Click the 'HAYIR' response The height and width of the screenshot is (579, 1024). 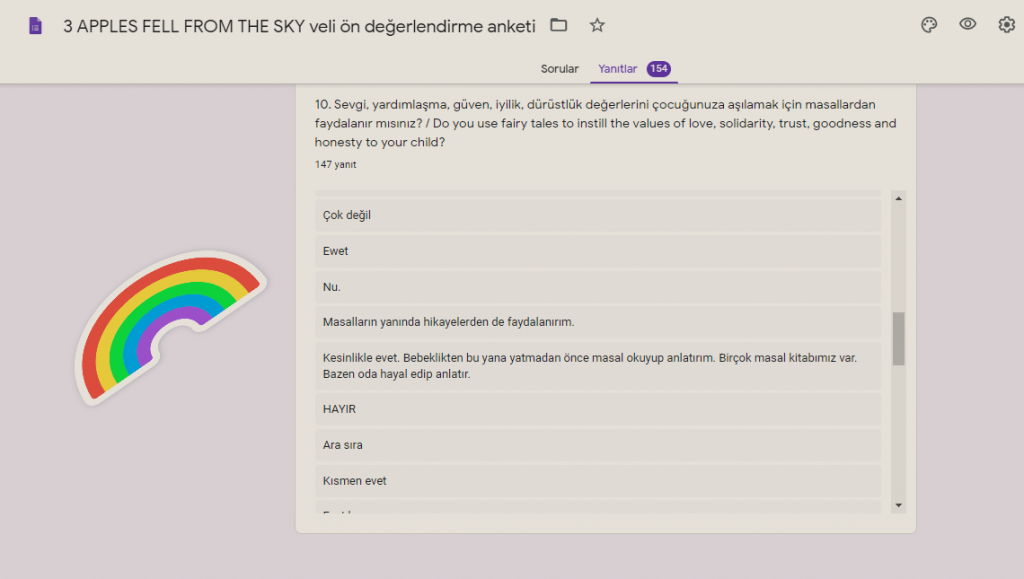point(598,409)
